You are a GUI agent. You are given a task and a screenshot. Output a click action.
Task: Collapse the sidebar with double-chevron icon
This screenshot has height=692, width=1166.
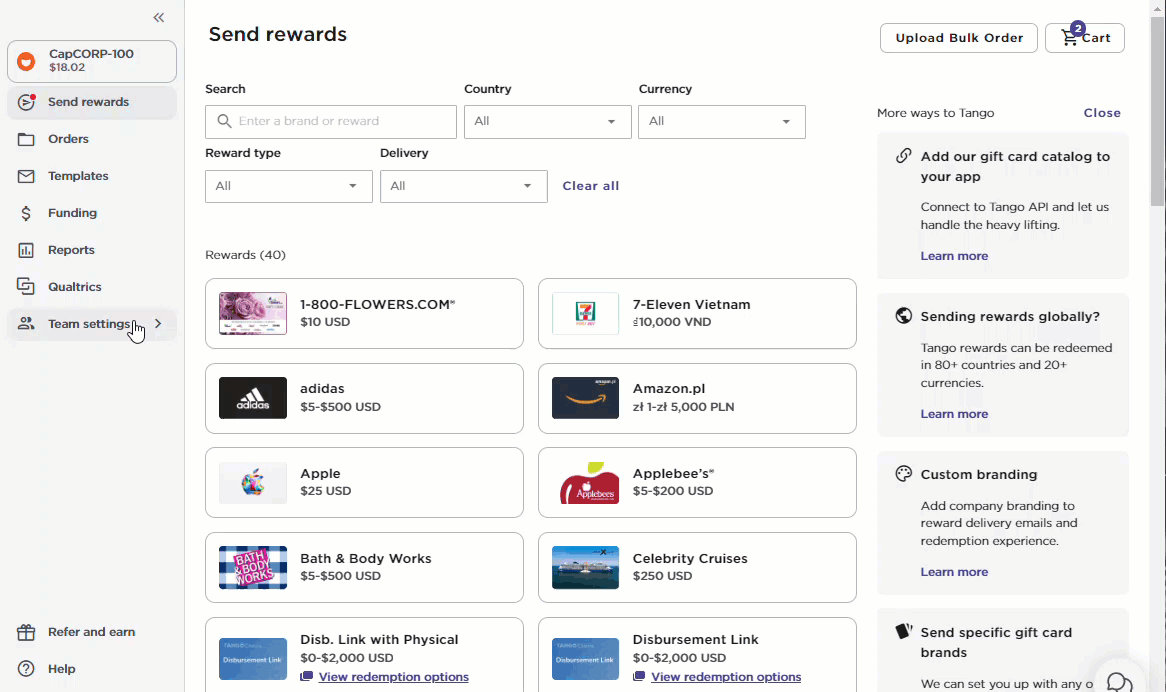pos(158,18)
